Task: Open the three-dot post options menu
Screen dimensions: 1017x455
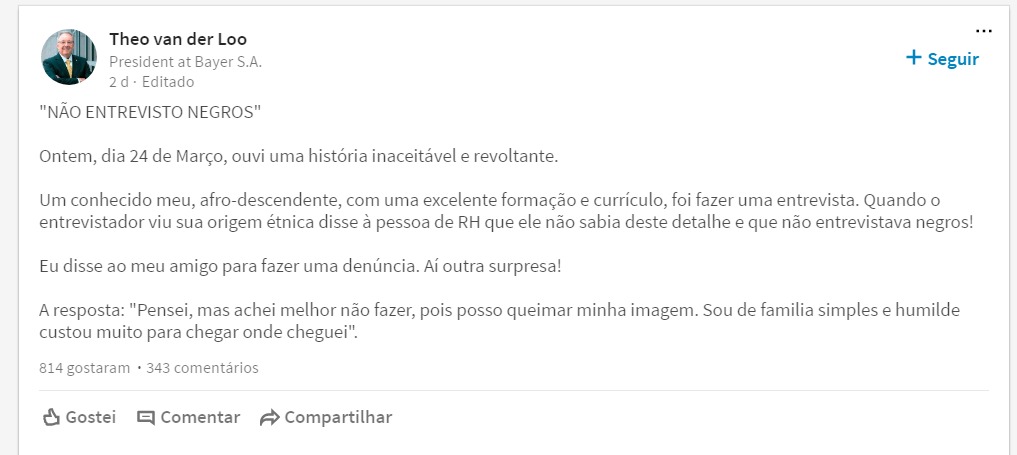Action: 983,31
